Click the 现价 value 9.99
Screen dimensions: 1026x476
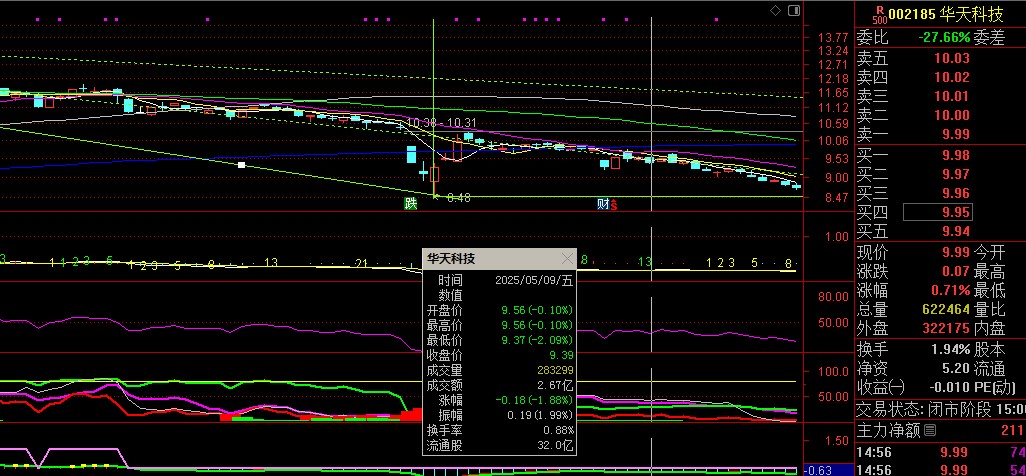pos(955,252)
